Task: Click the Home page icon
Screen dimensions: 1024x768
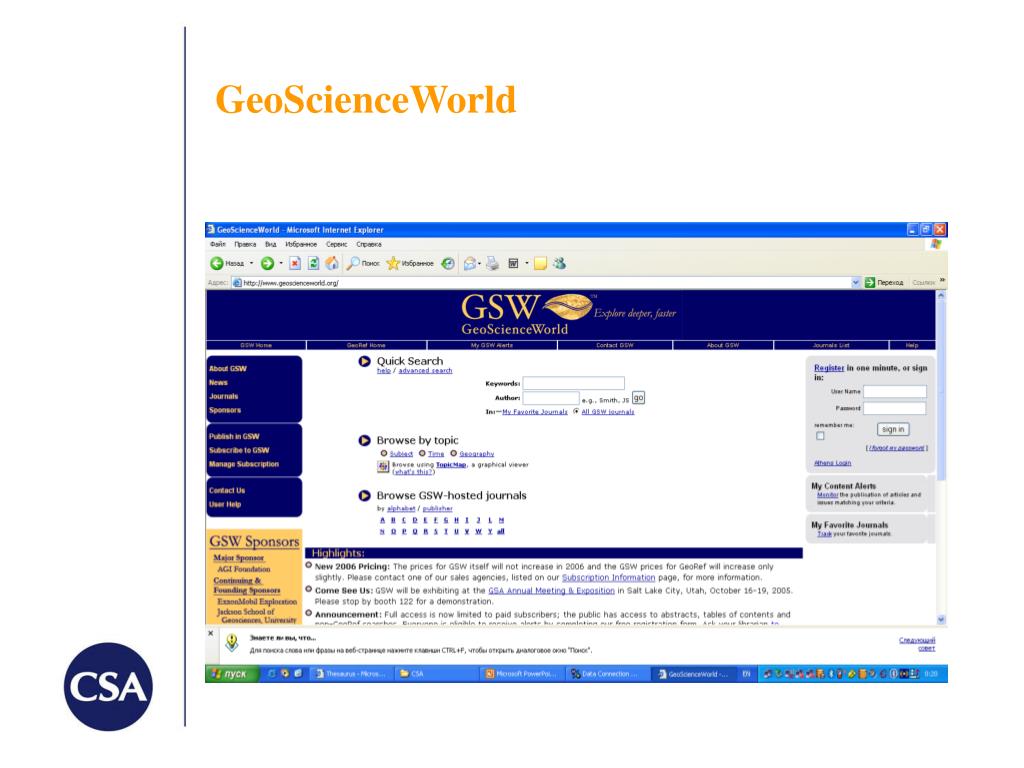Action: [x=332, y=263]
